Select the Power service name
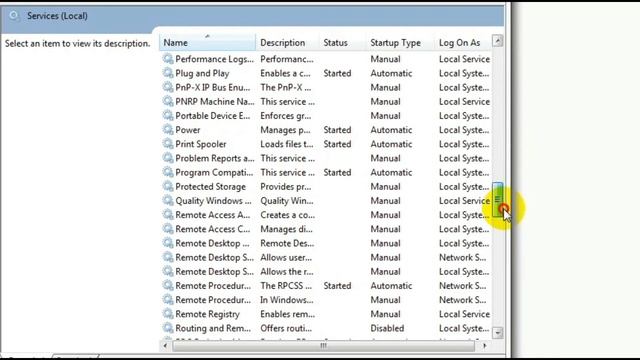 [x=188, y=130]
